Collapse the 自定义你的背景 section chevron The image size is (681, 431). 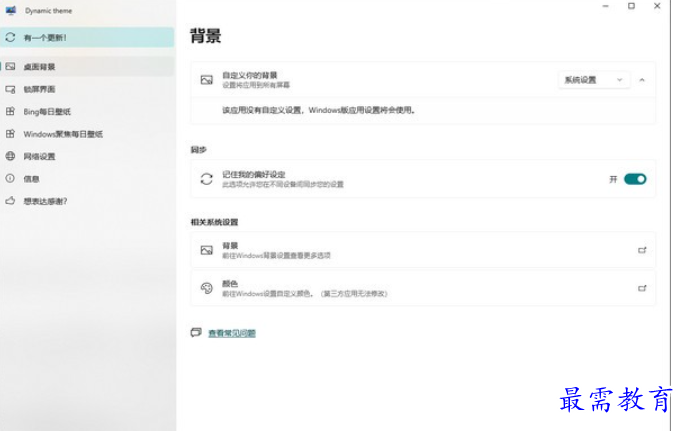coord(642,80)
